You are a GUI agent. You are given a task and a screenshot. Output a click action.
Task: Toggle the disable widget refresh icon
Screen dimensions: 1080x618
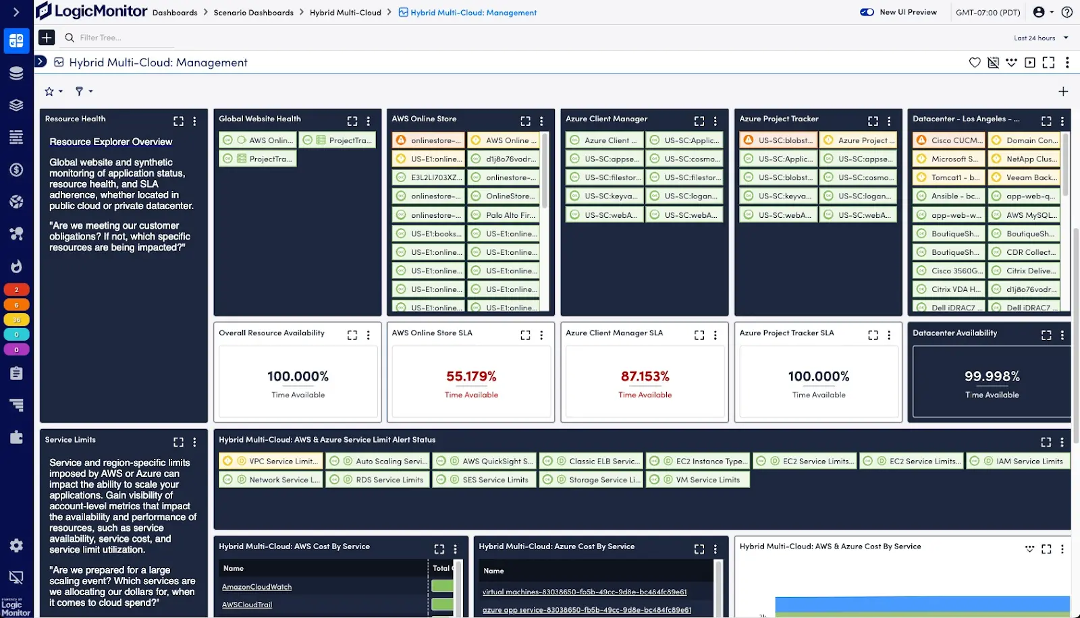[993, 62]
